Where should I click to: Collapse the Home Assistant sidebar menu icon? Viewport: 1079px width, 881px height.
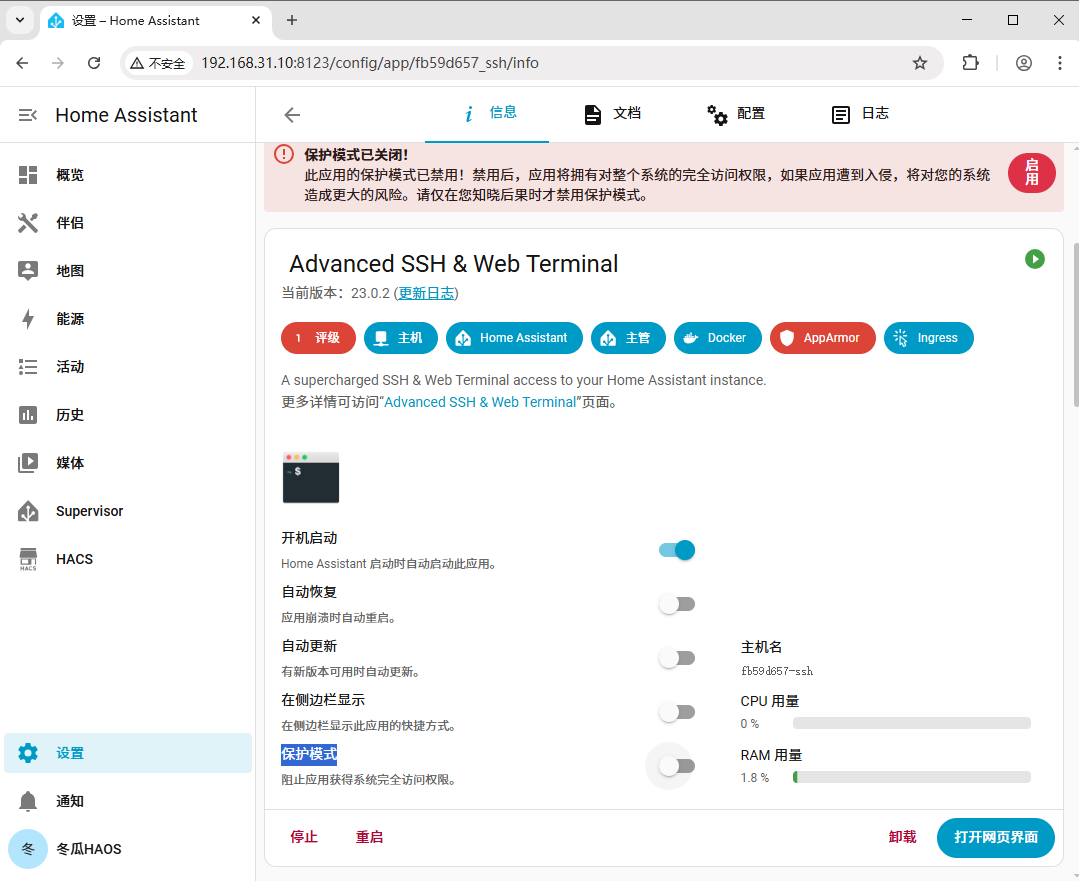click(28, 115)
